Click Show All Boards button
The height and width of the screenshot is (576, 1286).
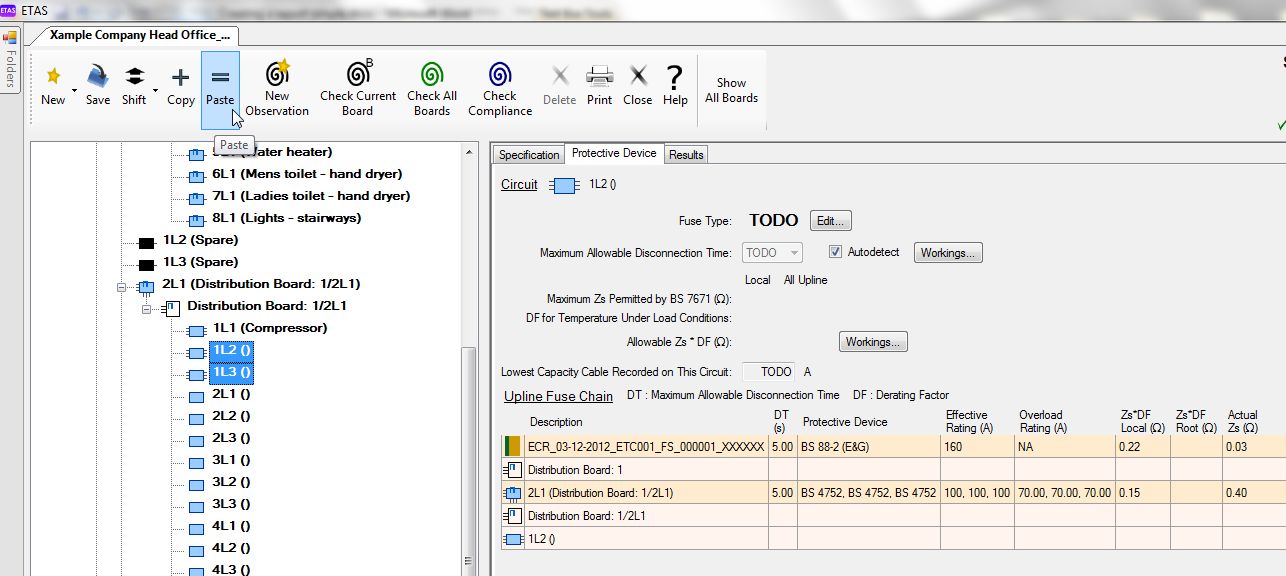click(x=732, y=90)
